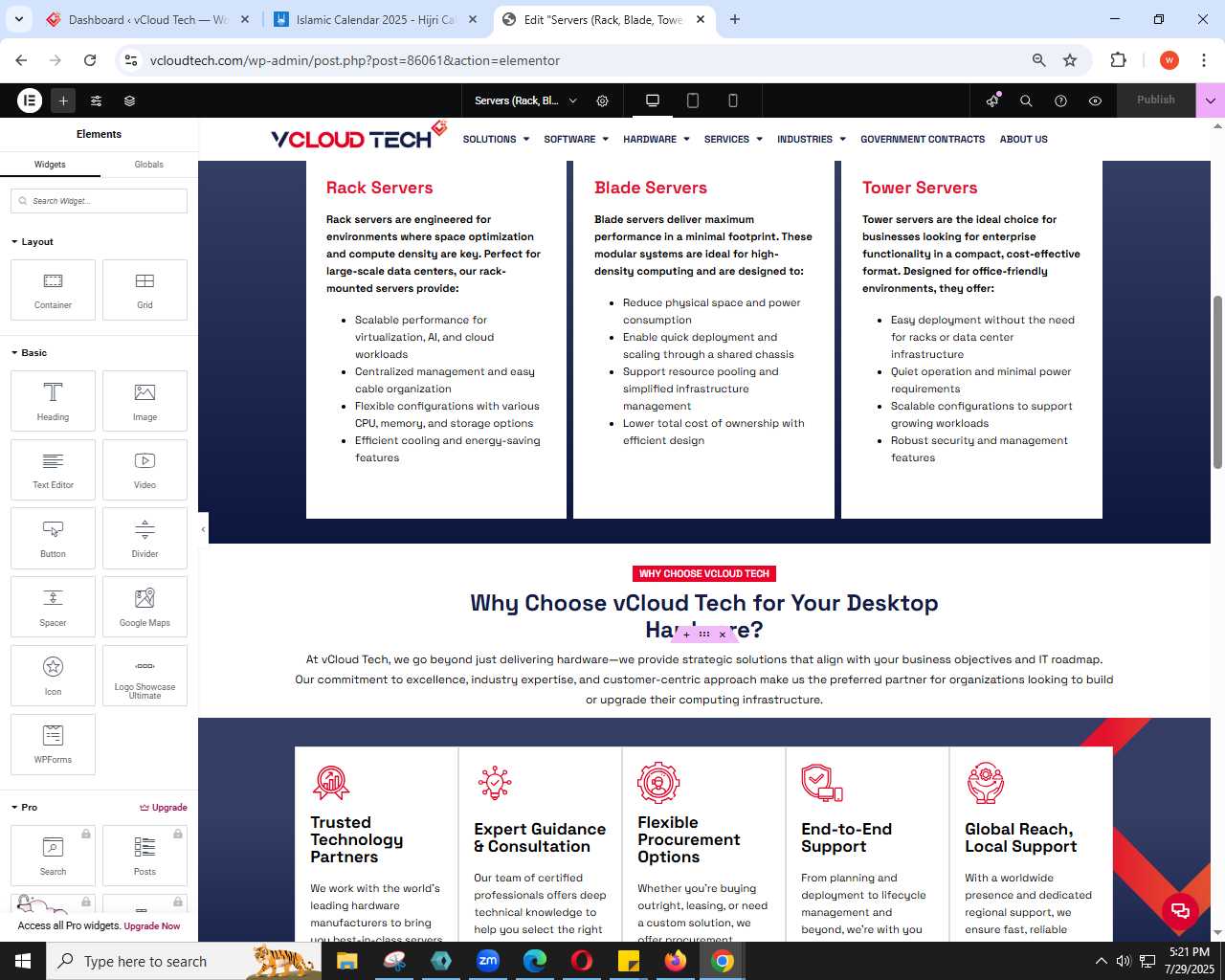Open the SERVICES nav menu
Viewport: 1225px width, 980px height.
733,140
